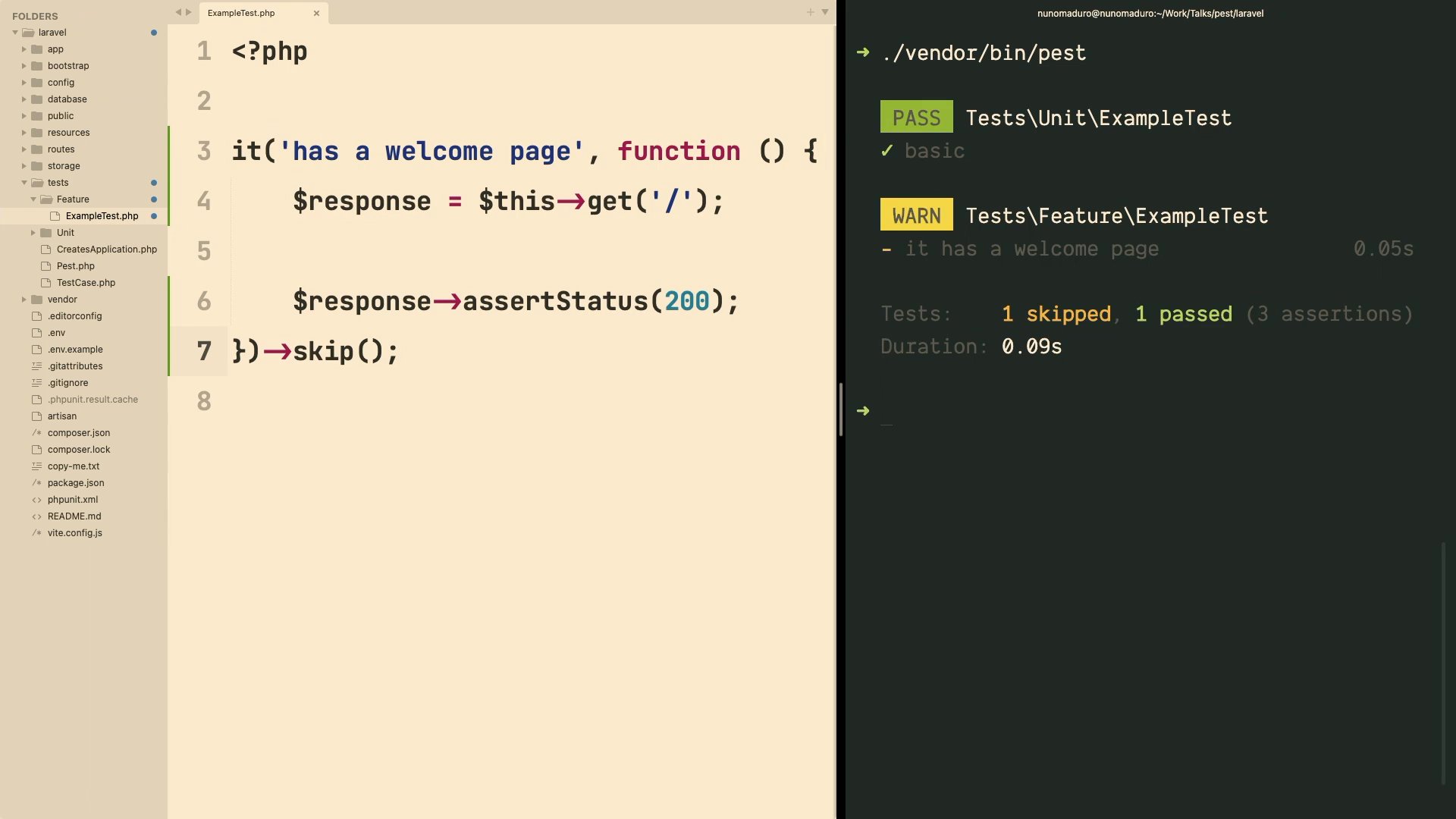
Task: Click the forward tab navigation arrow
Action: (x=189, y=12)
